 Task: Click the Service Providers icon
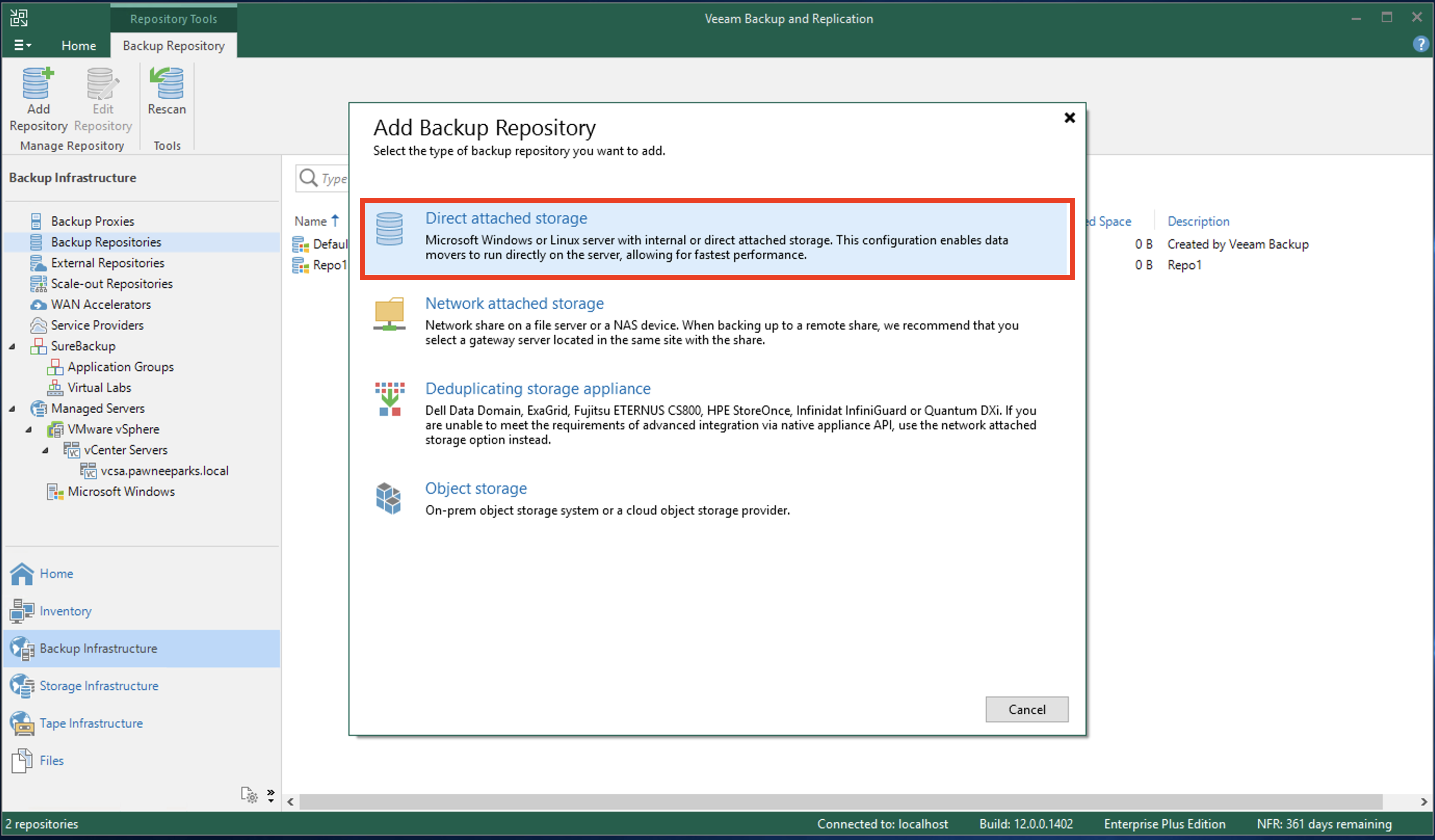click(x=38, y=325)
